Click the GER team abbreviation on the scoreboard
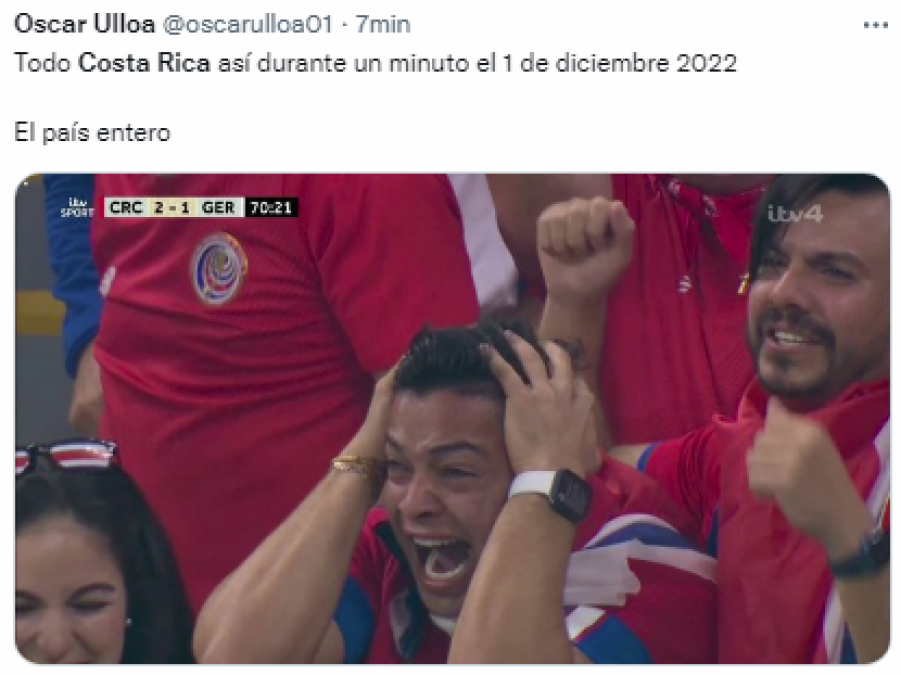The width and height of the screenshot is (901, 675). (x=218, y=207)
